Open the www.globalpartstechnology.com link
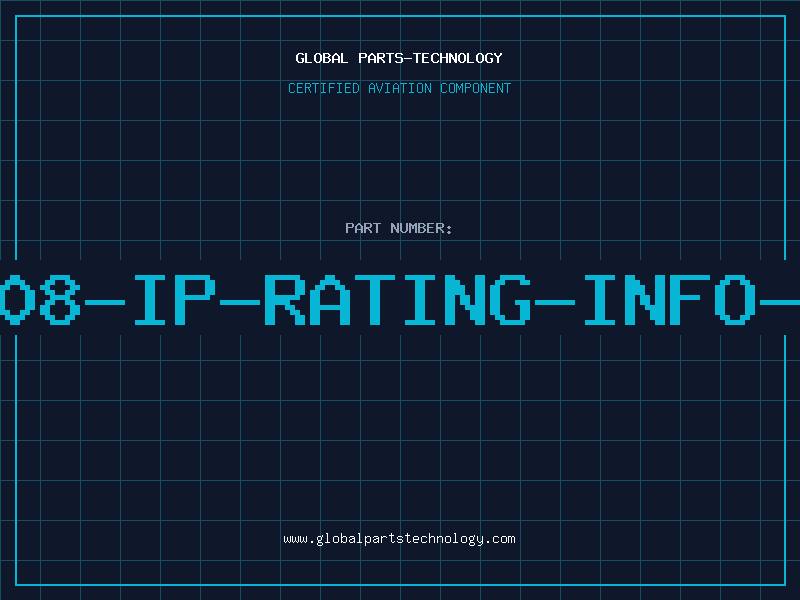The width and height of the screenshot is (800, 600). click(399, 539)
